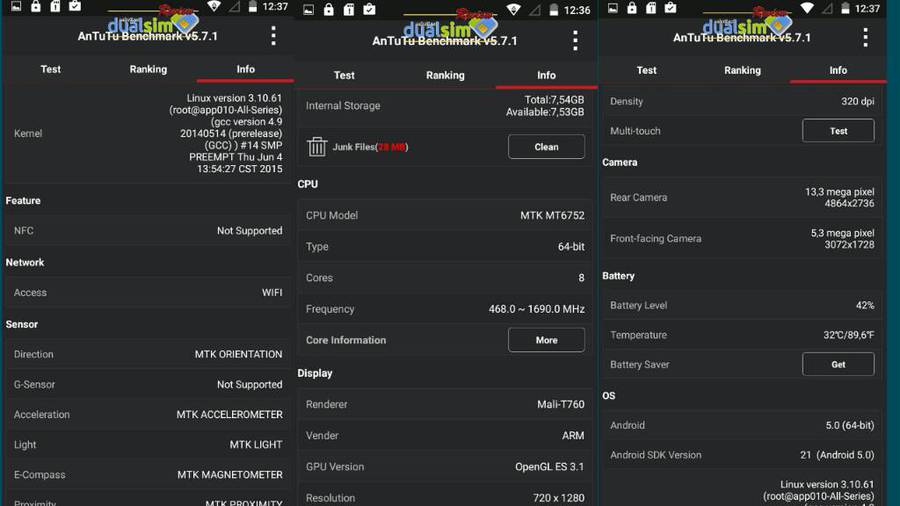The width and height of the screenshot is (900, 506).
Task: Open the Test tab in the right screen
Action: point(646,70)
